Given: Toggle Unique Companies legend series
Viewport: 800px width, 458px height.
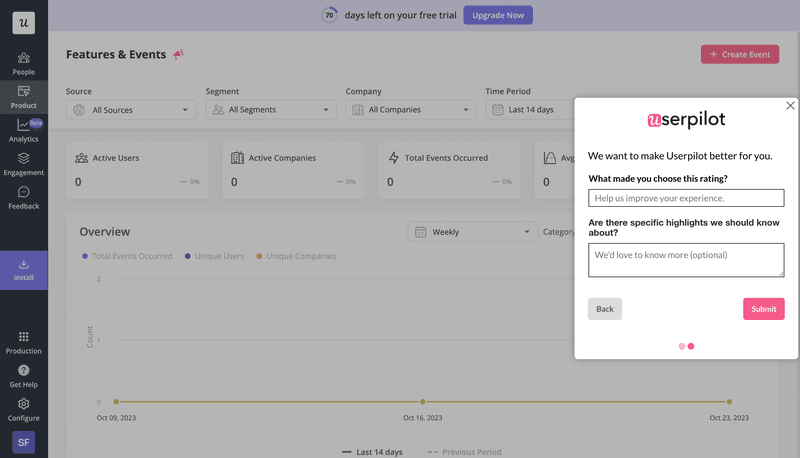Looking at the screenshot, I should 296,256.
